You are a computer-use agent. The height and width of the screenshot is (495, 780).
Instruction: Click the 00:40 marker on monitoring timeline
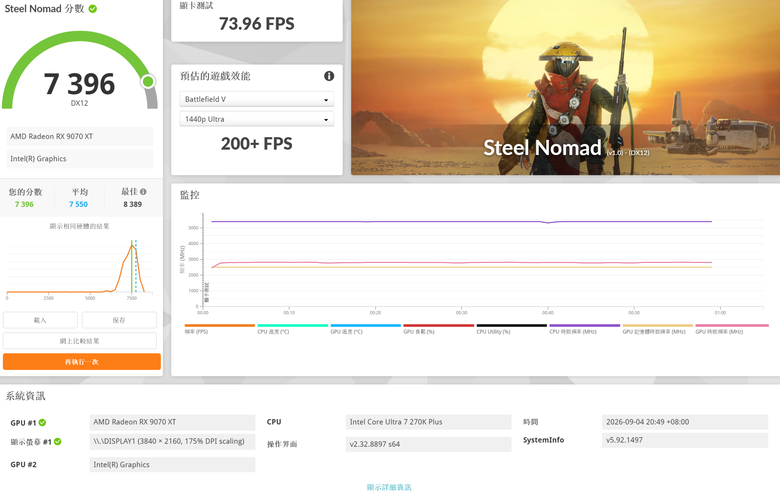click(548, 312)
